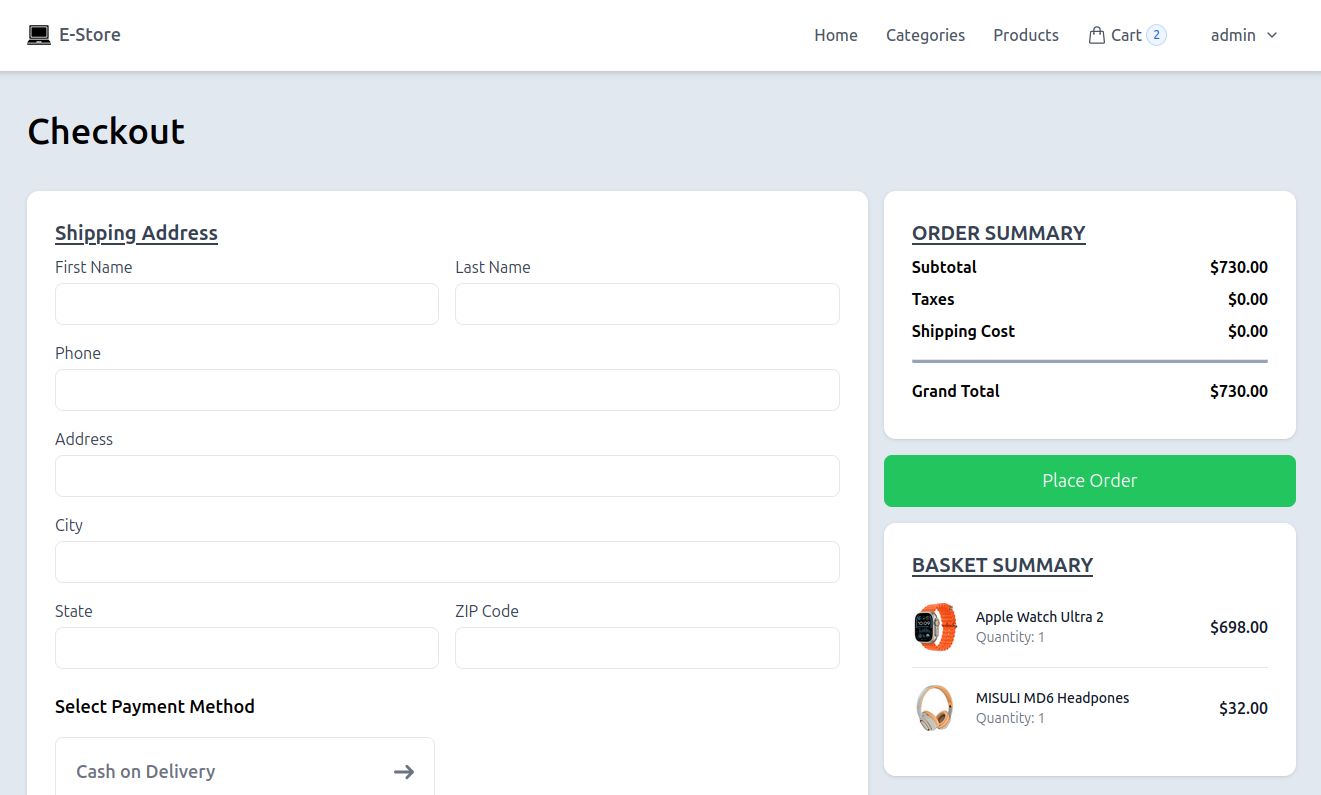
Task: Click the Address text field
Action: 446,476
